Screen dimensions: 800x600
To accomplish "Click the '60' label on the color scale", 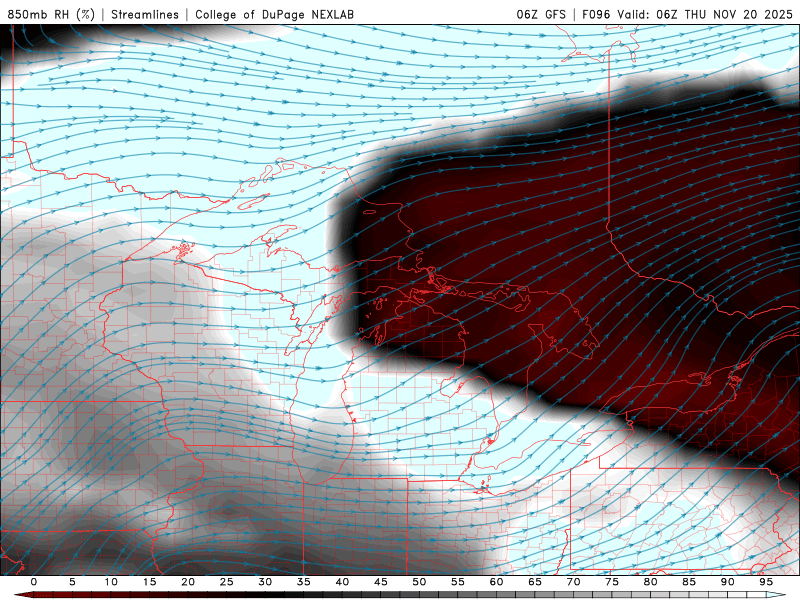I will (496, 582).
